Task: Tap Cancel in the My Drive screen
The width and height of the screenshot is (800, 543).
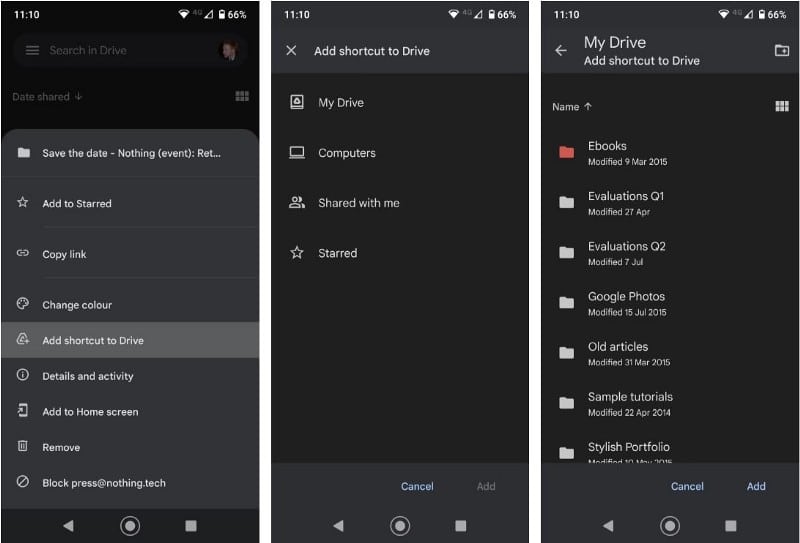Action: point(687,486)
